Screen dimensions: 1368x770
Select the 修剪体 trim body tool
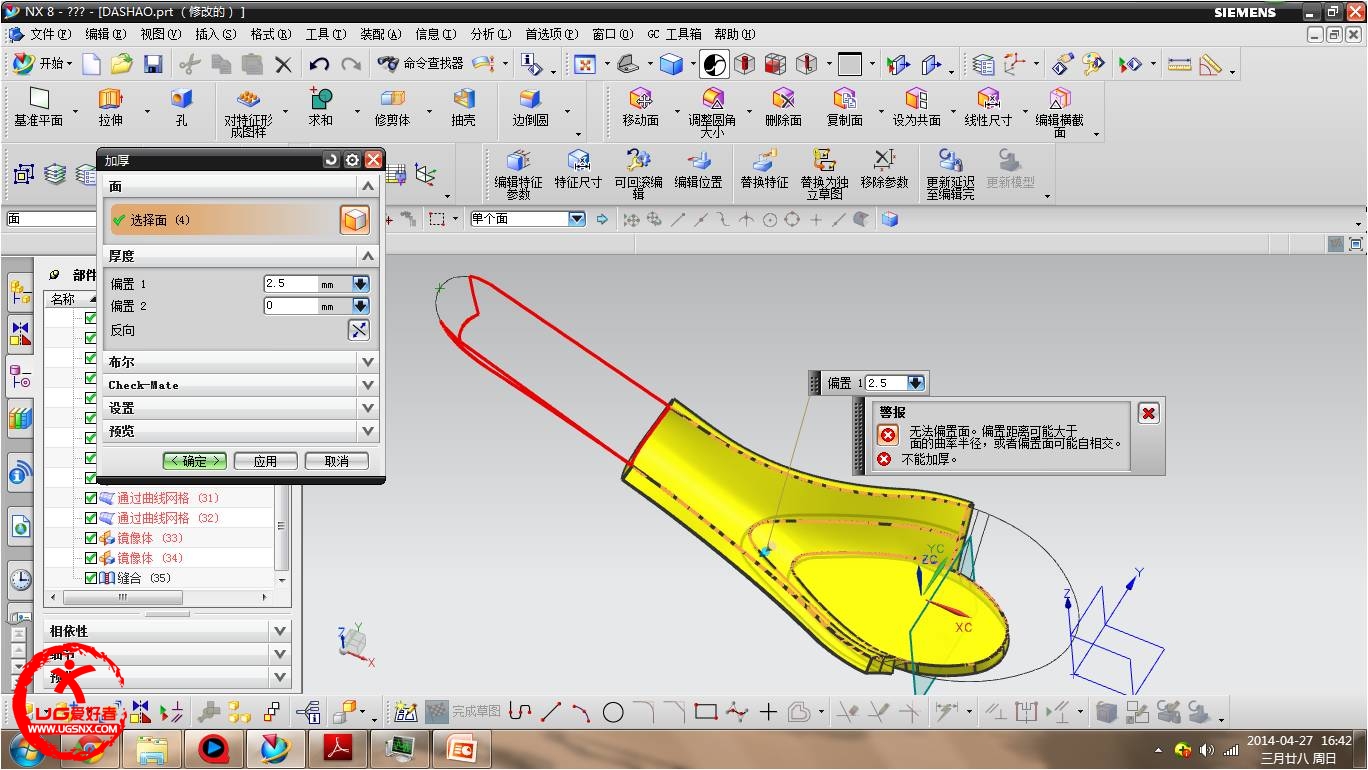click(392, 99)
